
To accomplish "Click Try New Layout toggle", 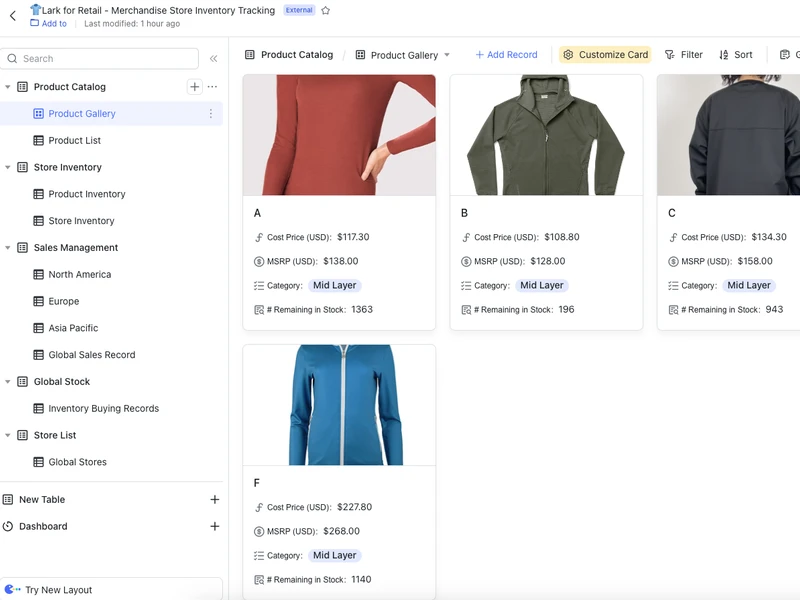I will pos(58,590).
